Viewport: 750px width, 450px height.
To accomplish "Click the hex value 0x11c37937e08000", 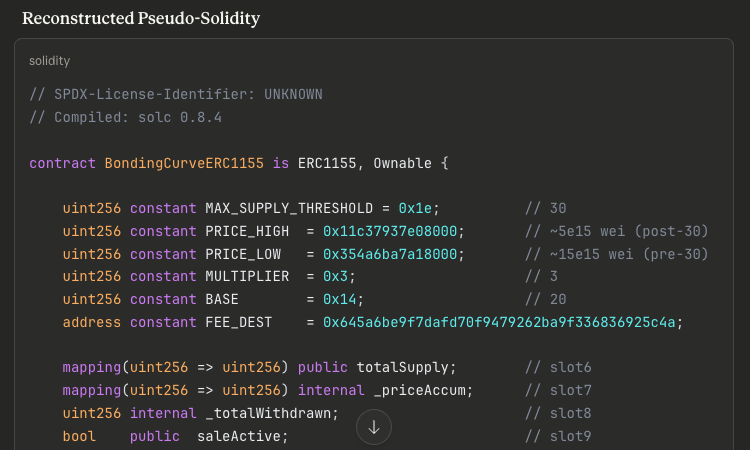I will tap(390, 231).
